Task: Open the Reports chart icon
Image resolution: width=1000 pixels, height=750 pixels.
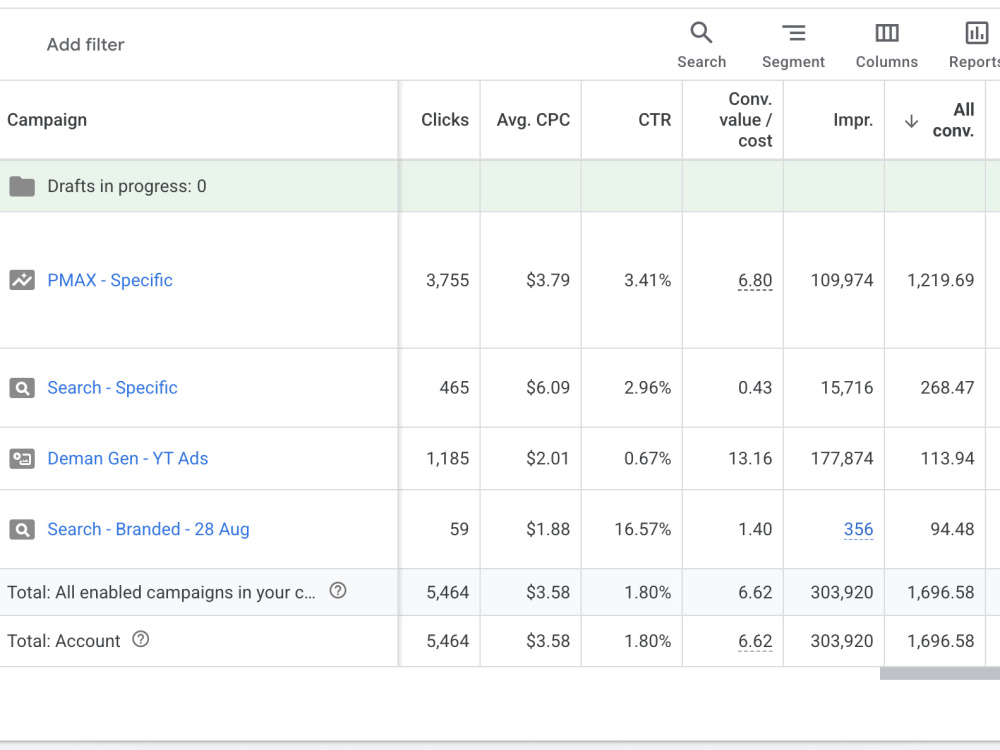Action: tap(976, 33)
